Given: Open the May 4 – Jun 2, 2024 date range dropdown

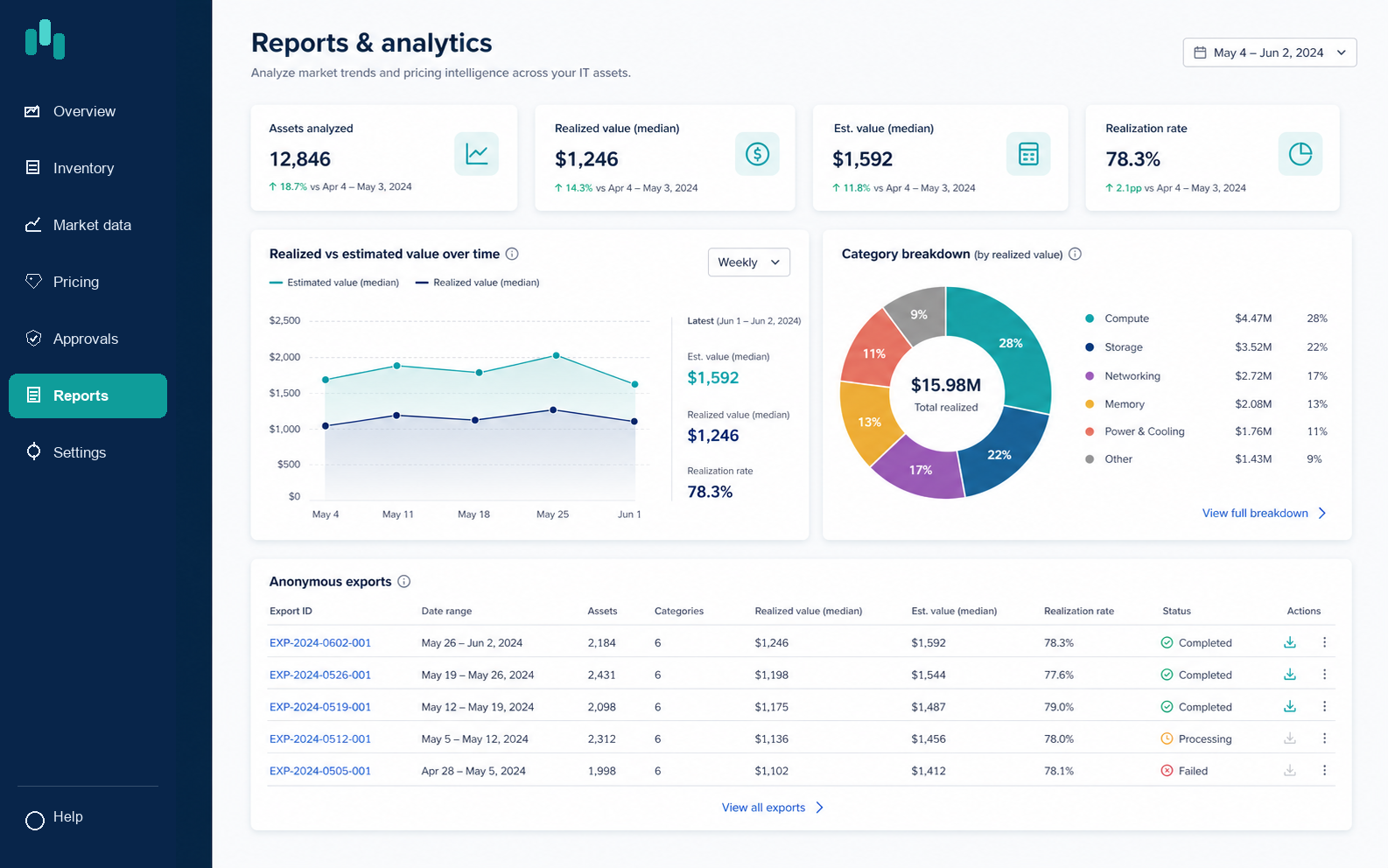Looking at the screenshot, I should (x=1270, y=52).
